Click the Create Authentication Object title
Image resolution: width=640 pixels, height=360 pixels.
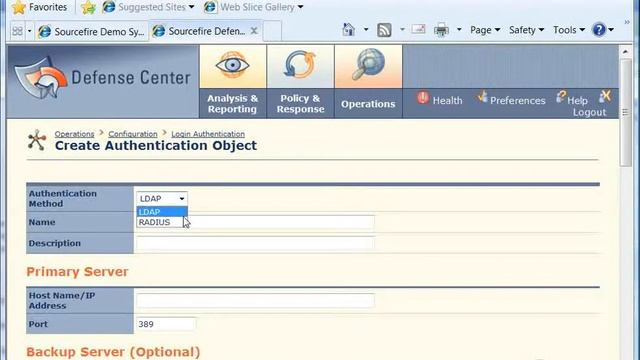pyautogui.click(x=156, y=146)
